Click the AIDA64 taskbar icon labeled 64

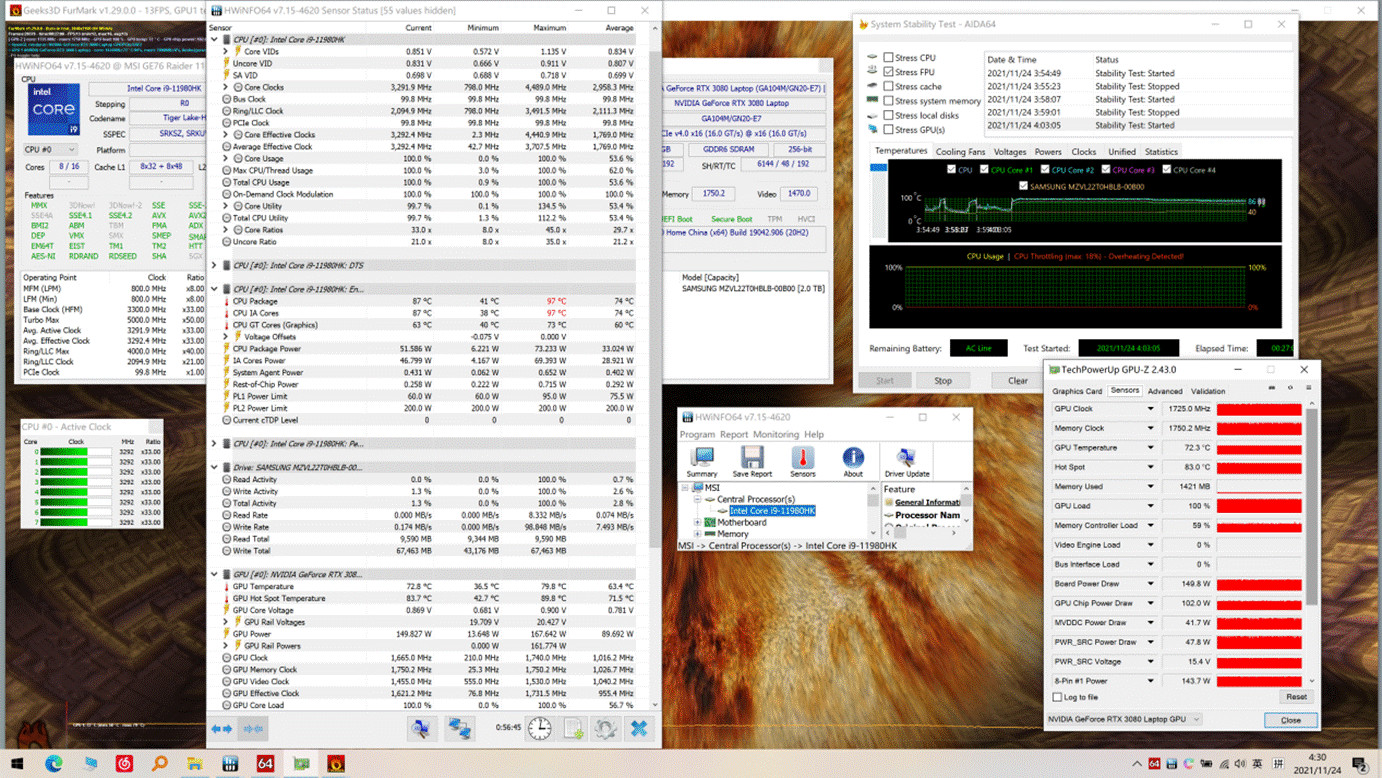pyautogui.click(x=265, y=764)
